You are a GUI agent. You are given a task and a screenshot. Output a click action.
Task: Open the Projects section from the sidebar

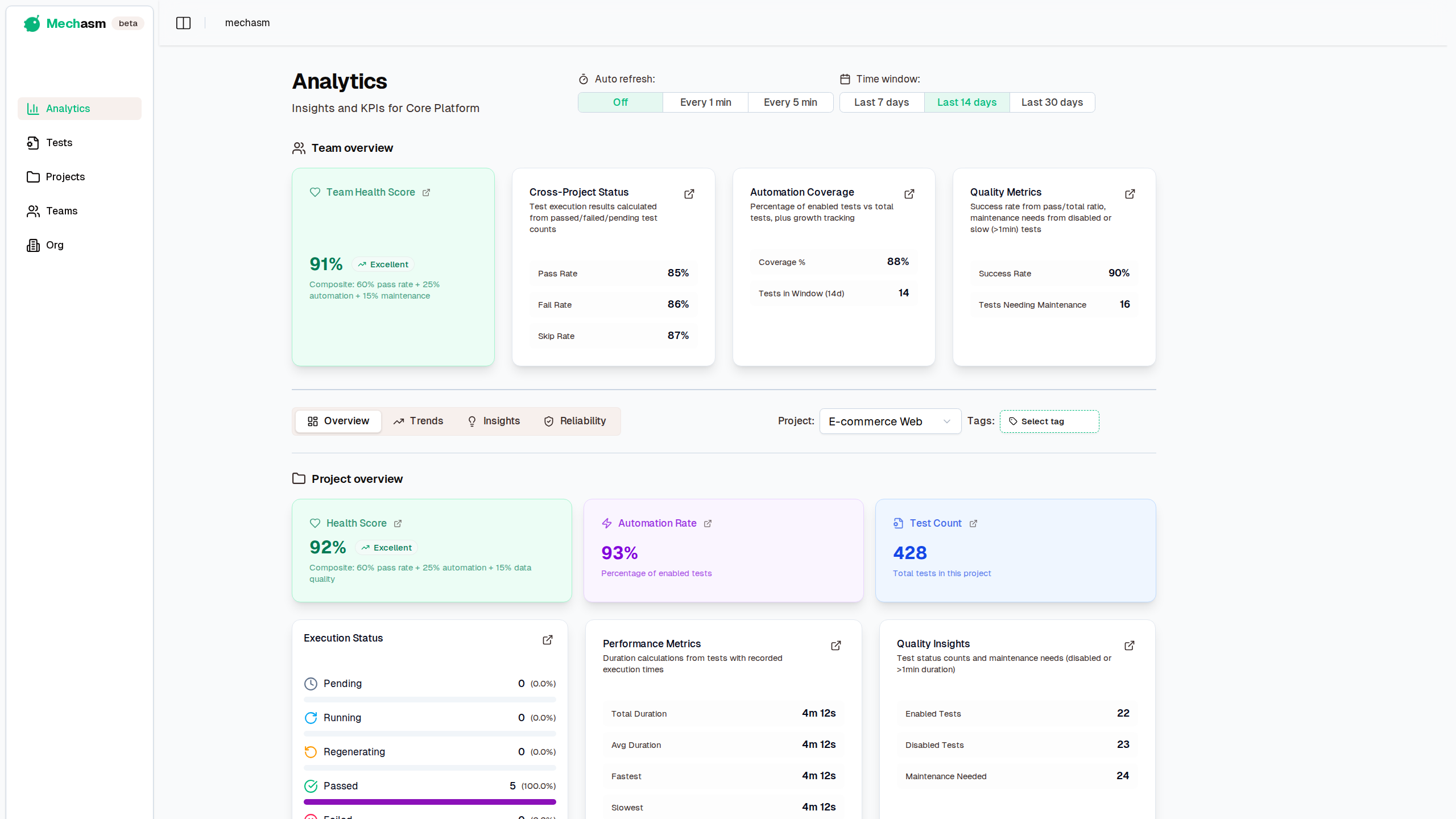coord(65,177)
